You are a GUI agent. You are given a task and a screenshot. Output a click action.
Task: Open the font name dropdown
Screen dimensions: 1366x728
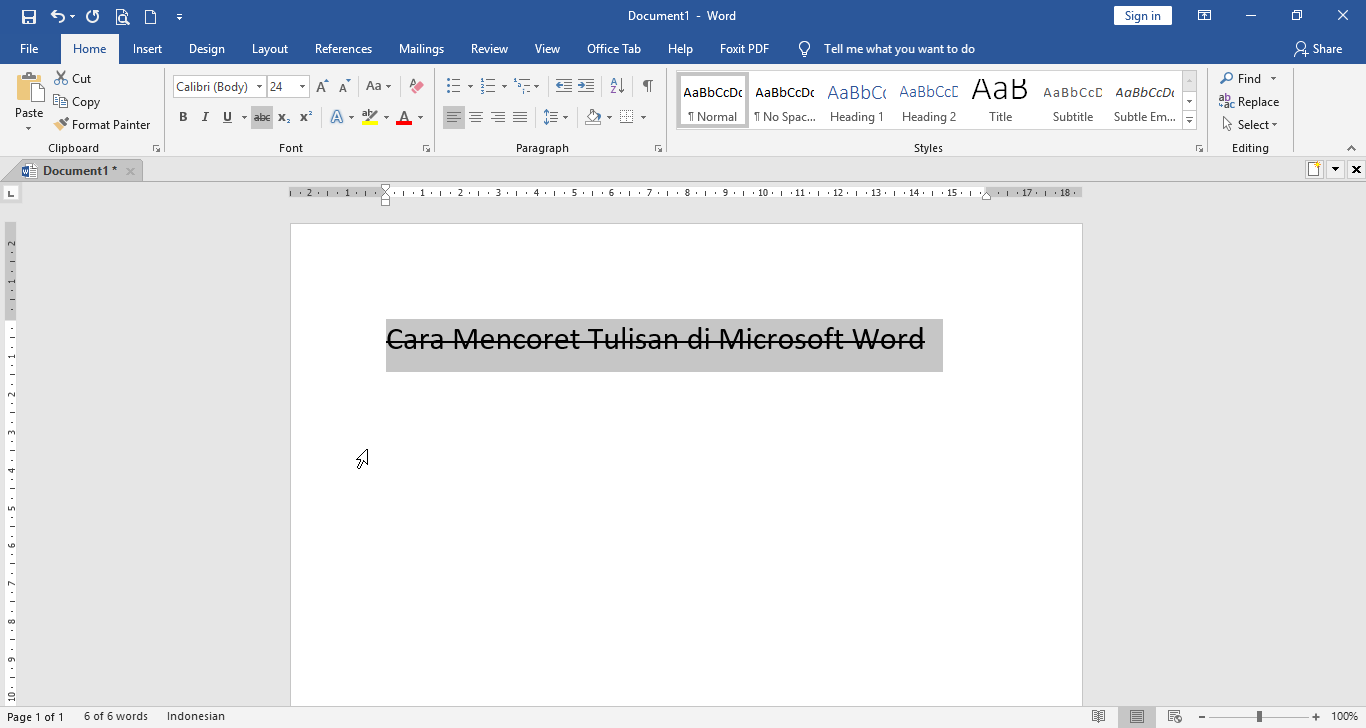[259, 87]
